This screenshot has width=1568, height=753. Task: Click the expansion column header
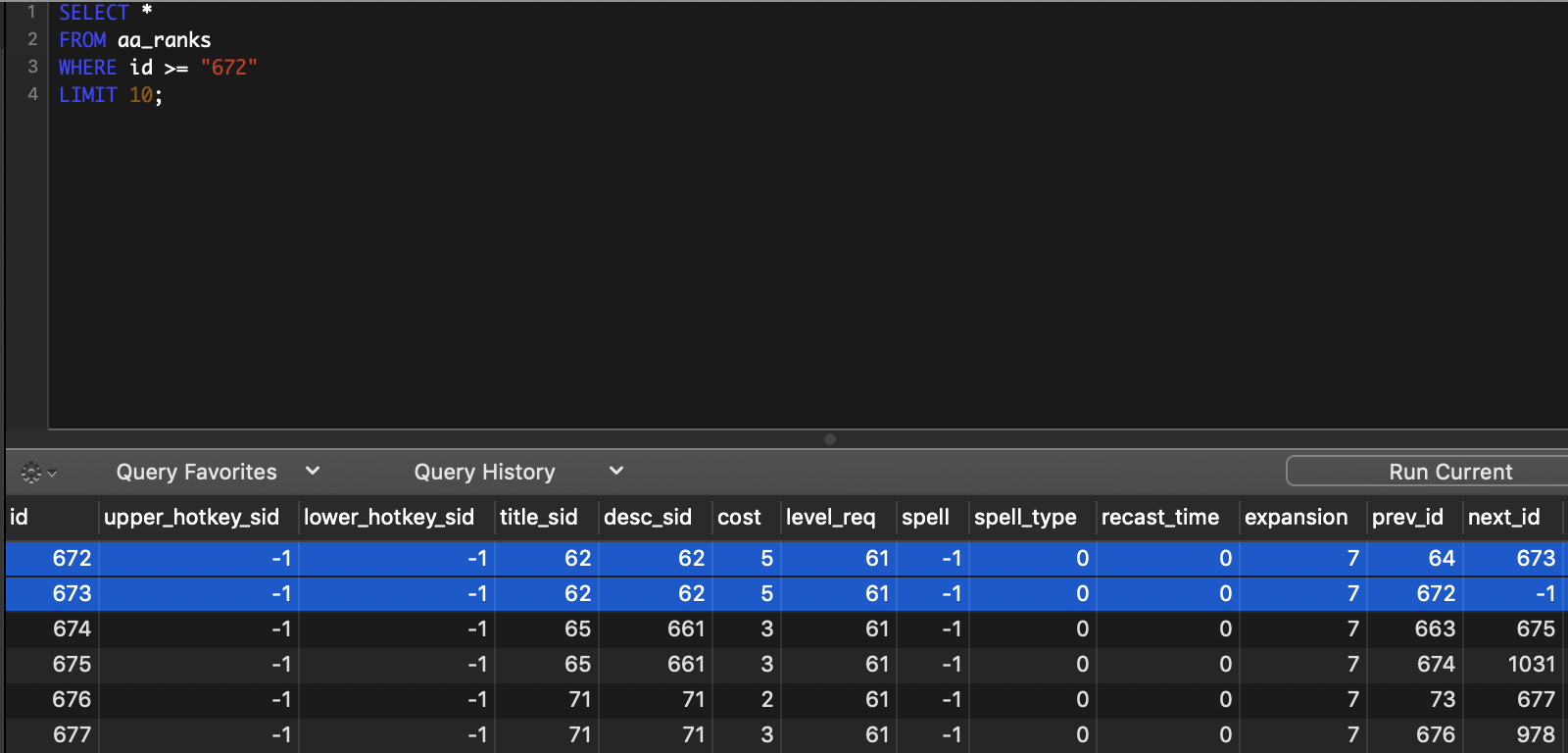[1296, 518]
